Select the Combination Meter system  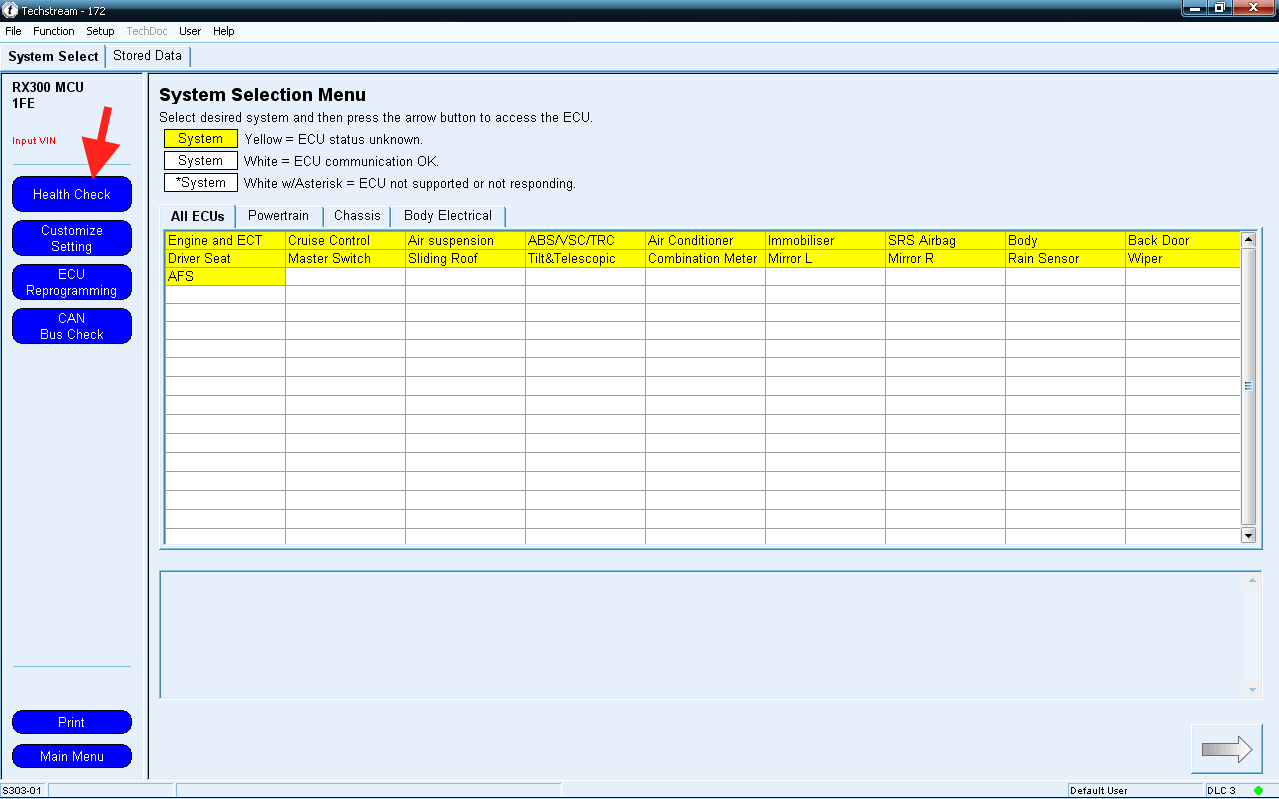pos(705,259)
